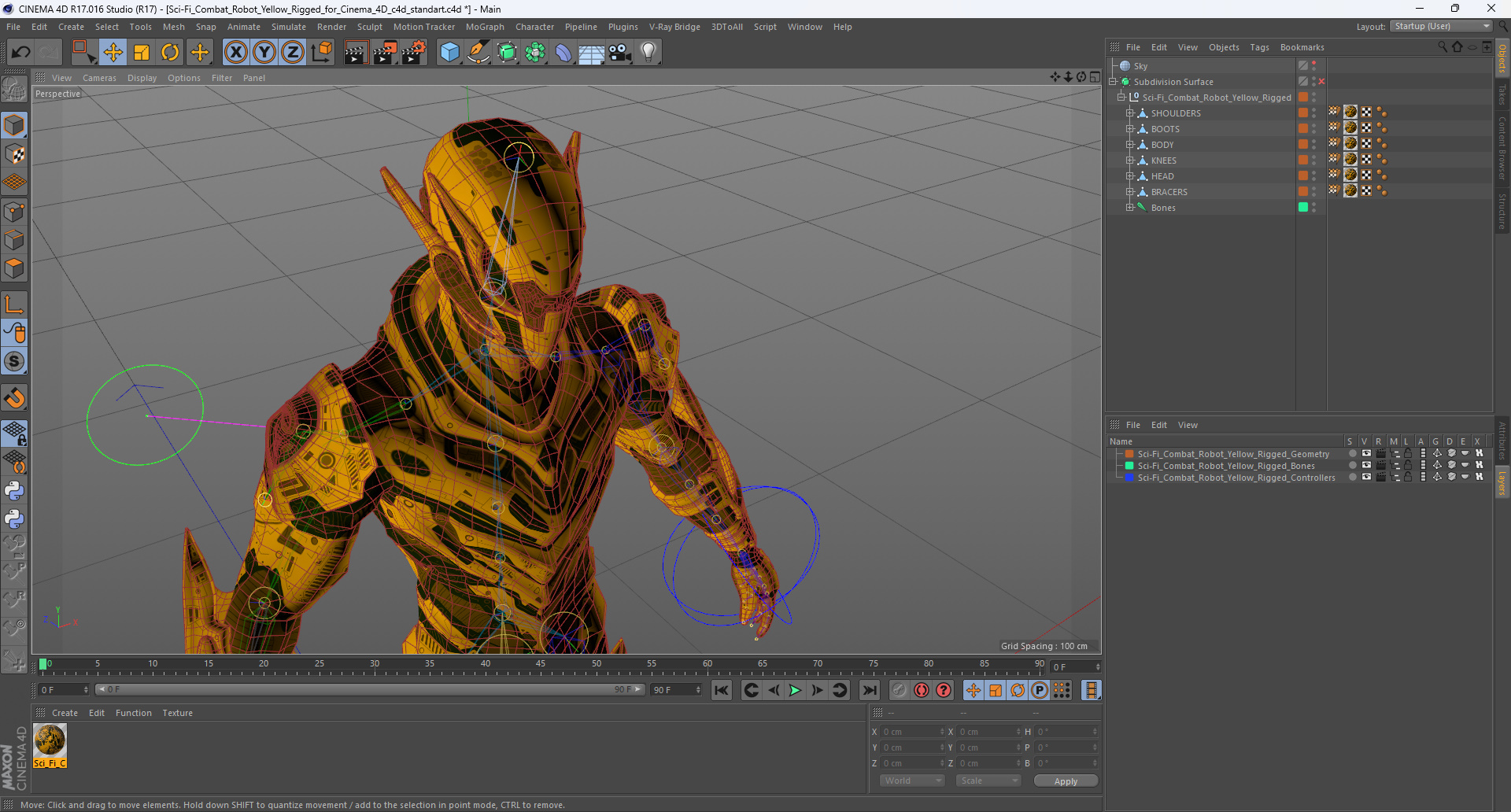Viewport: 1511px width, 812px height.
Task: Add a Cube primitive object
Action: click(449, 53)
